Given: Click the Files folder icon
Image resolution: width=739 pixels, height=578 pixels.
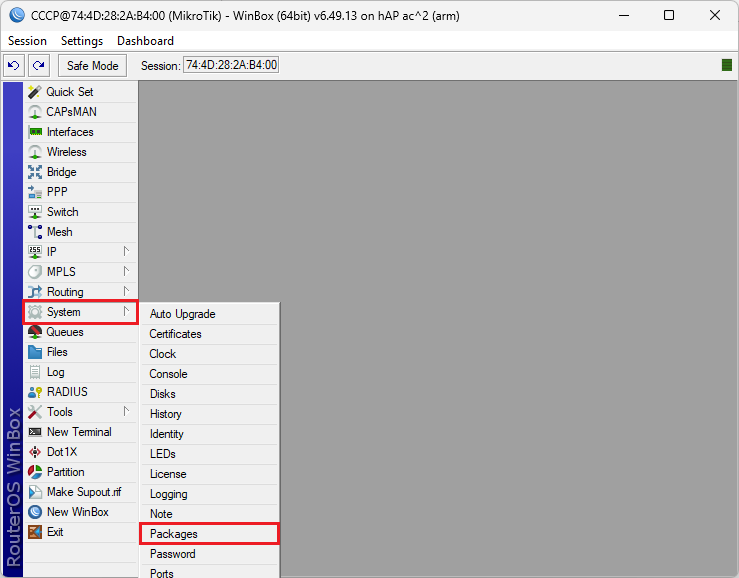Looking at the screenshot, I should (35, 352).
